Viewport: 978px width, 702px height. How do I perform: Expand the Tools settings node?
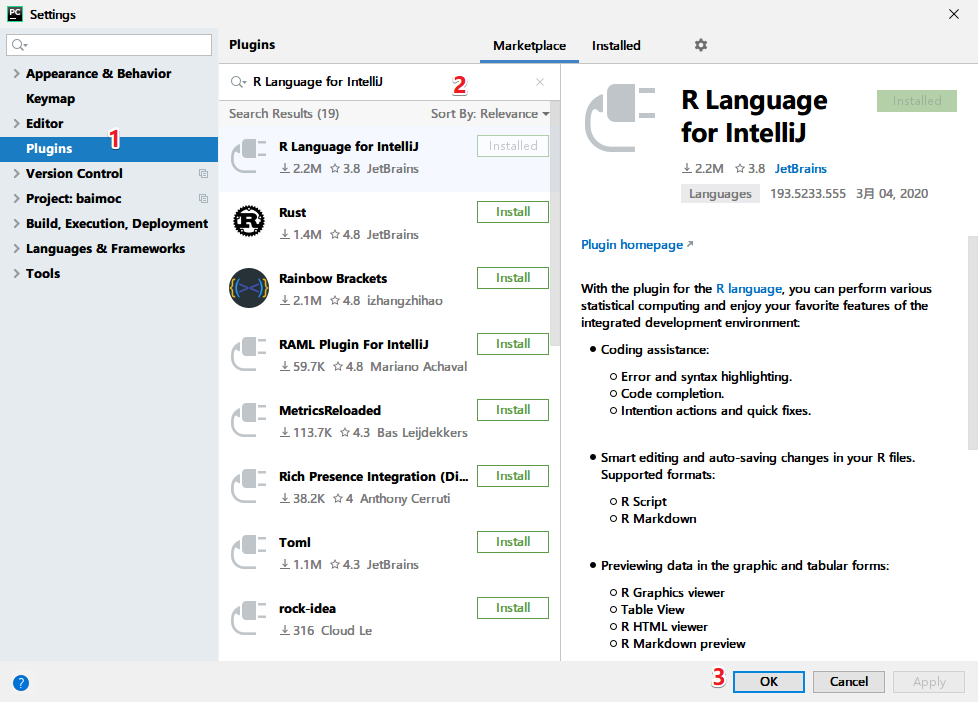(x=16, y=273)
